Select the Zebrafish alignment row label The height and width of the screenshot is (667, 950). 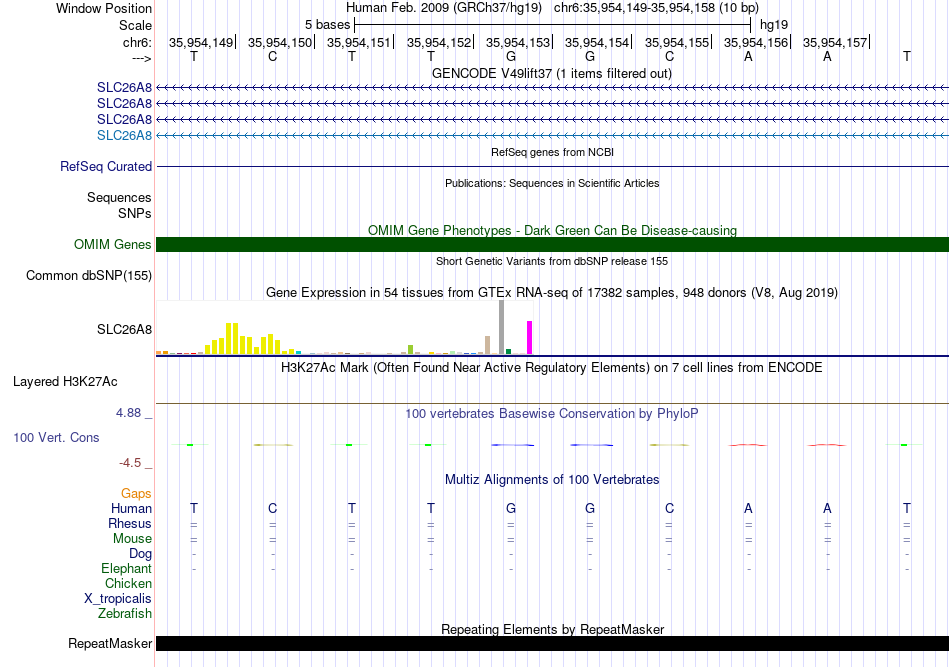[125, 613]
